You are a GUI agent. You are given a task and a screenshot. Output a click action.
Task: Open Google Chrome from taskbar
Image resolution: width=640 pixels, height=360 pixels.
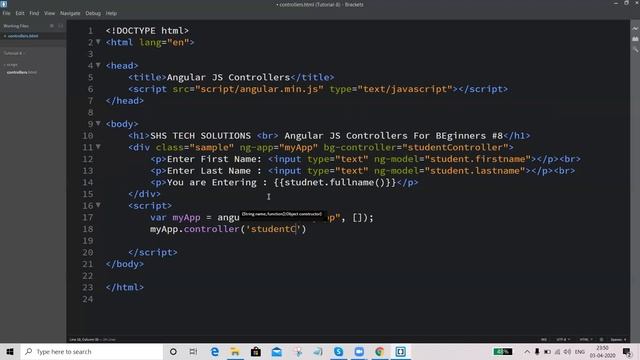click(380, 351)
